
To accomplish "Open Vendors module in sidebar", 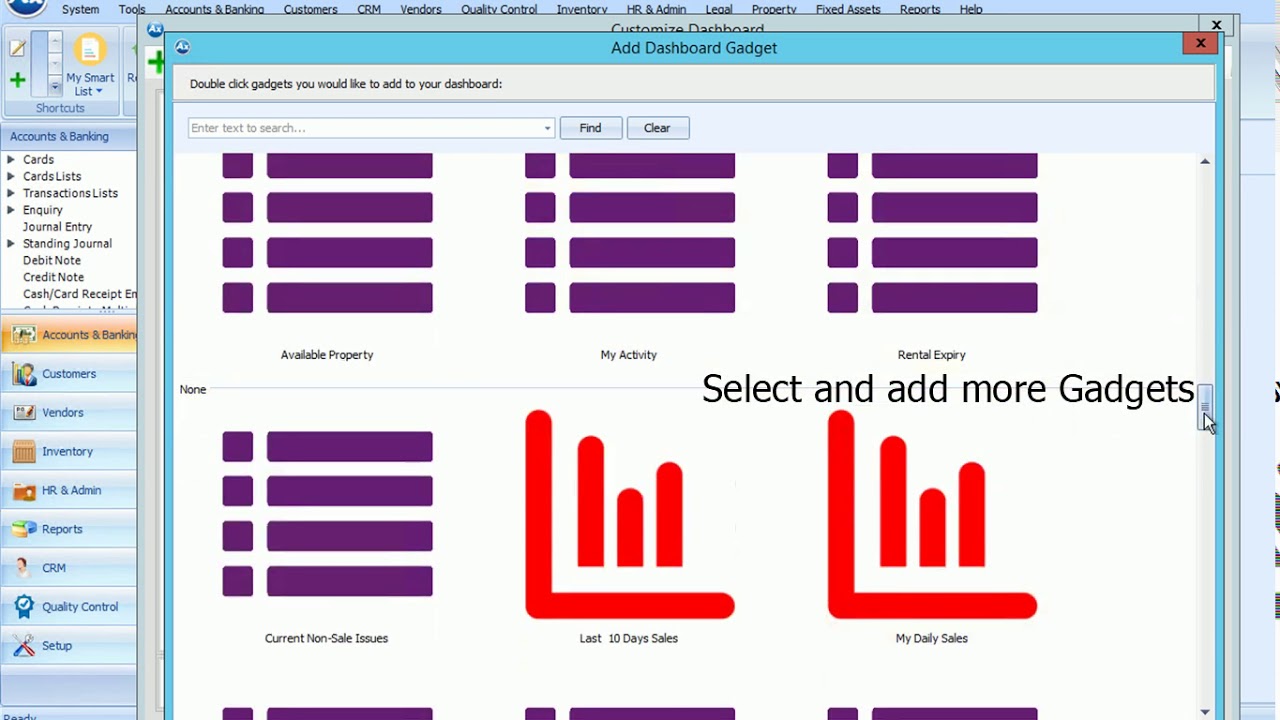I will click(x=68, y=413).
